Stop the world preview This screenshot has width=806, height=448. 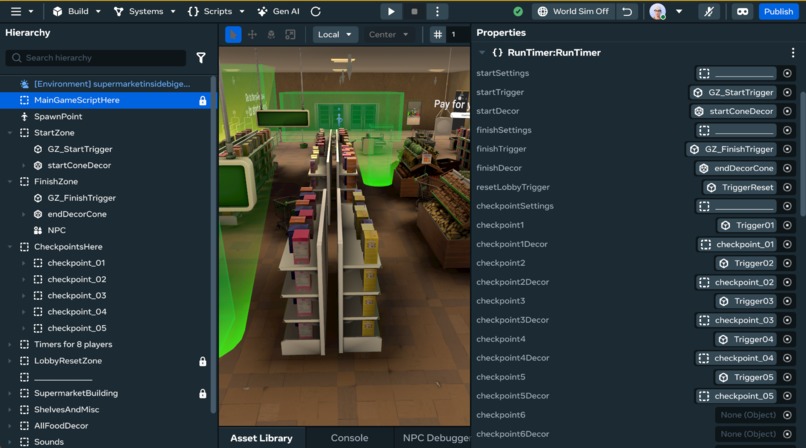[x=414, y=11]
